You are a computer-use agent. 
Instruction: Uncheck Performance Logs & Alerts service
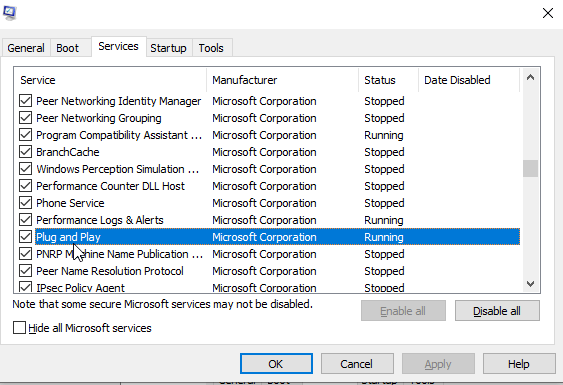coord(25,220)
